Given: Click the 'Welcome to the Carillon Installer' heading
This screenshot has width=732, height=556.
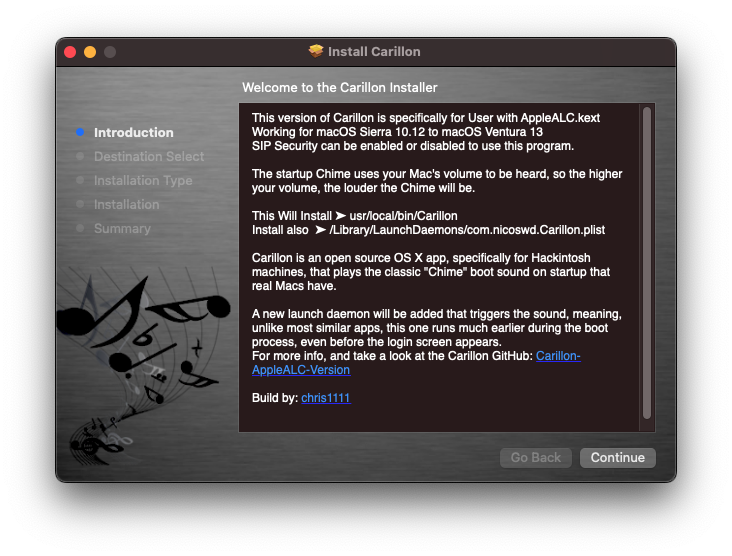Looking at the screenshot, I should 339,87.
